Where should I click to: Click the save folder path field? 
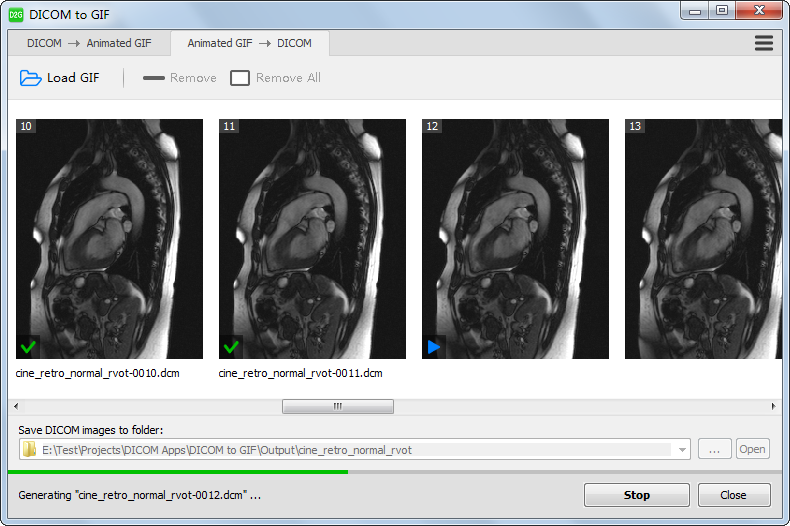pos(350,450)
